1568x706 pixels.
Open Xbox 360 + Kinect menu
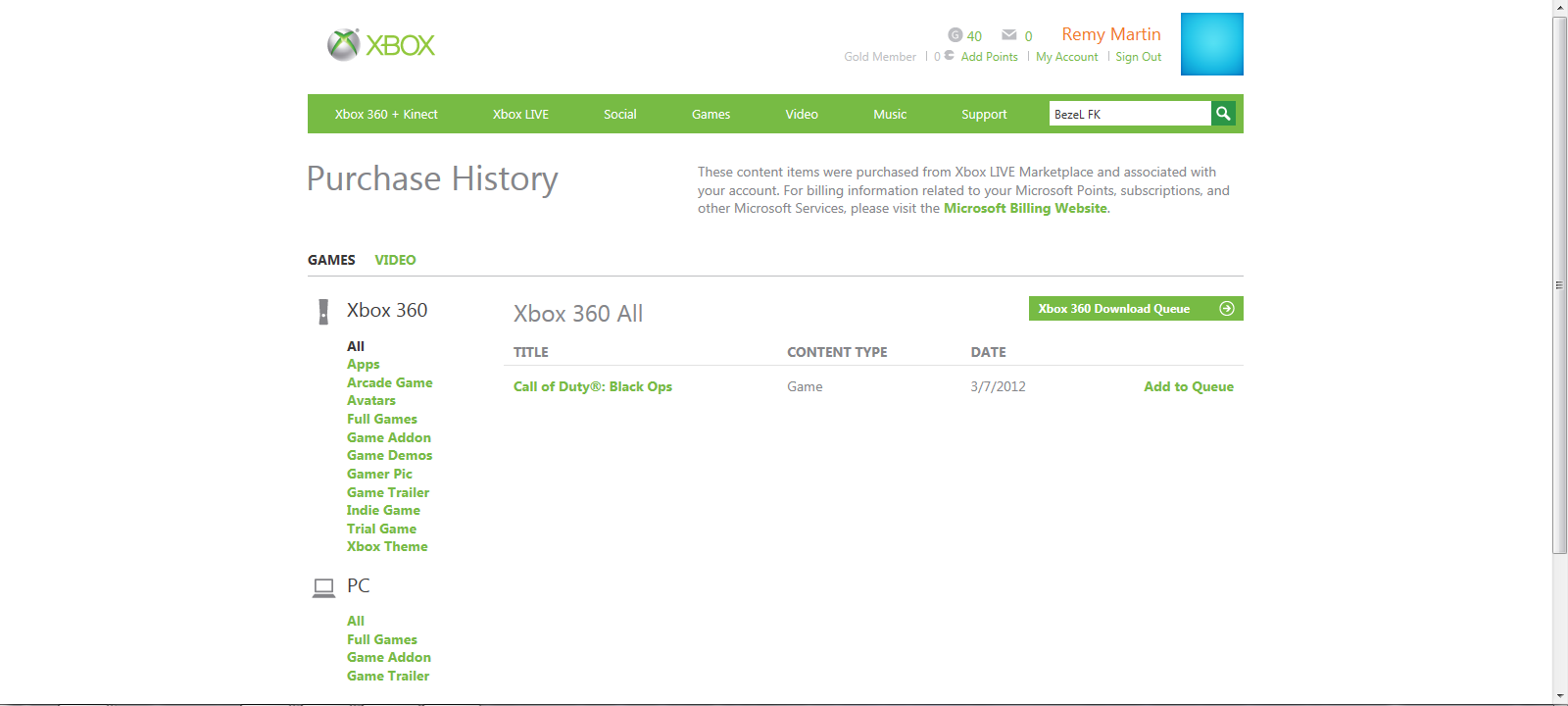pyautogui.click(x=386, y=114)
